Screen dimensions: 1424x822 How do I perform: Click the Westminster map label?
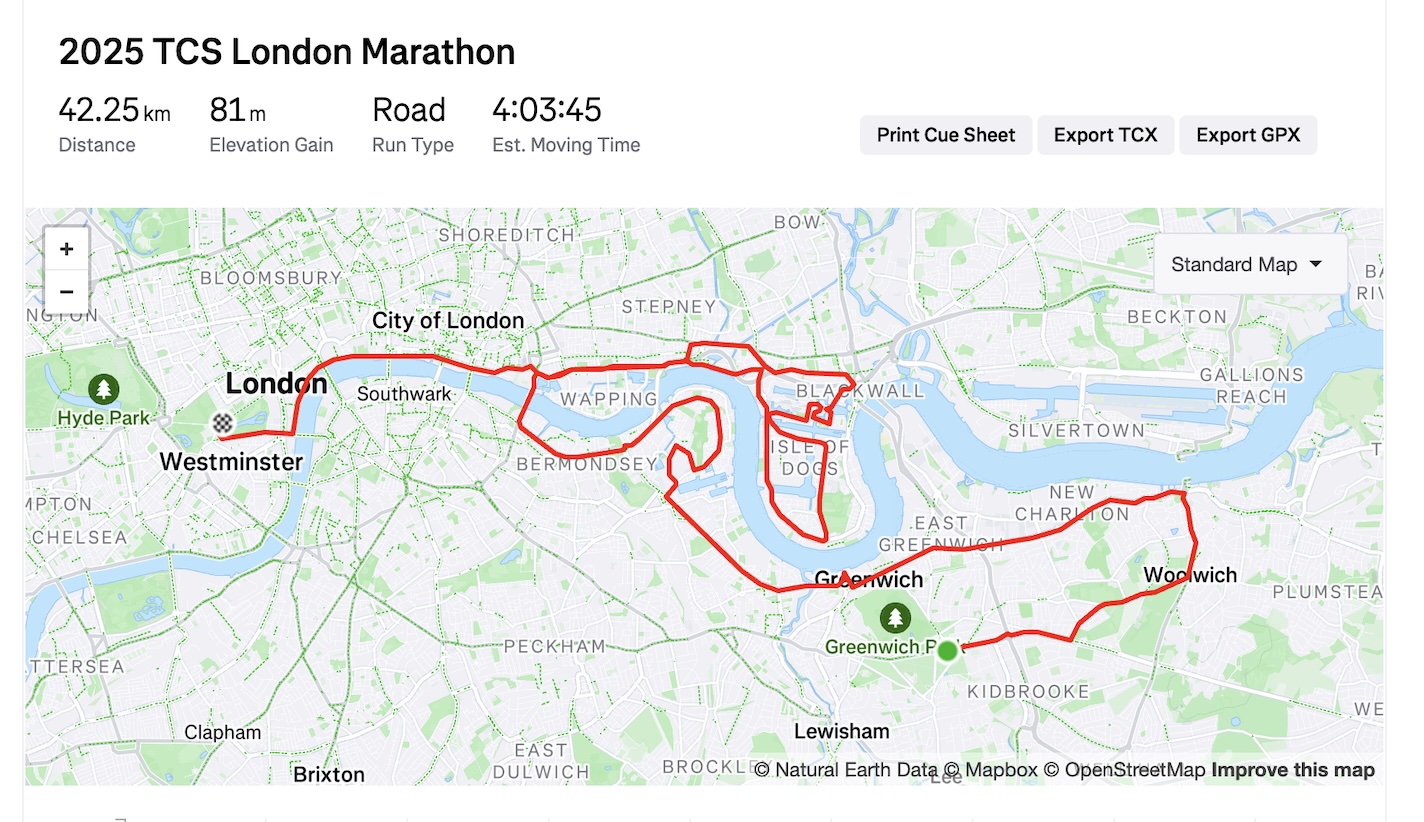tap(231, 462)
